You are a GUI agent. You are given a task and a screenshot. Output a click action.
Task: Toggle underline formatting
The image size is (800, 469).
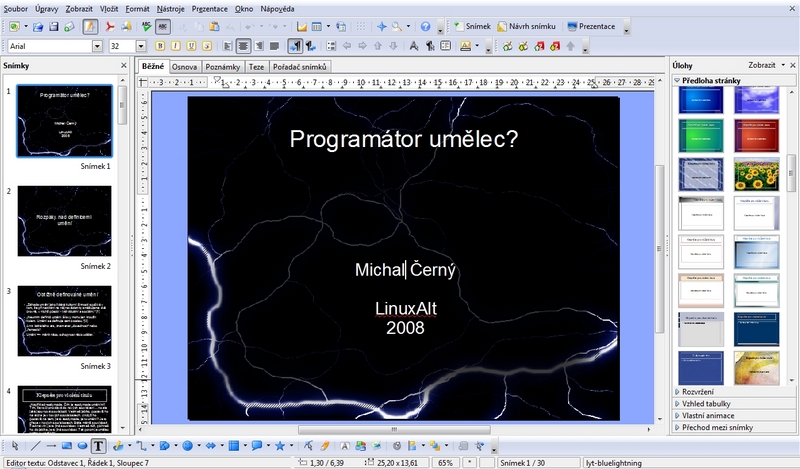[x=191, y=46]
